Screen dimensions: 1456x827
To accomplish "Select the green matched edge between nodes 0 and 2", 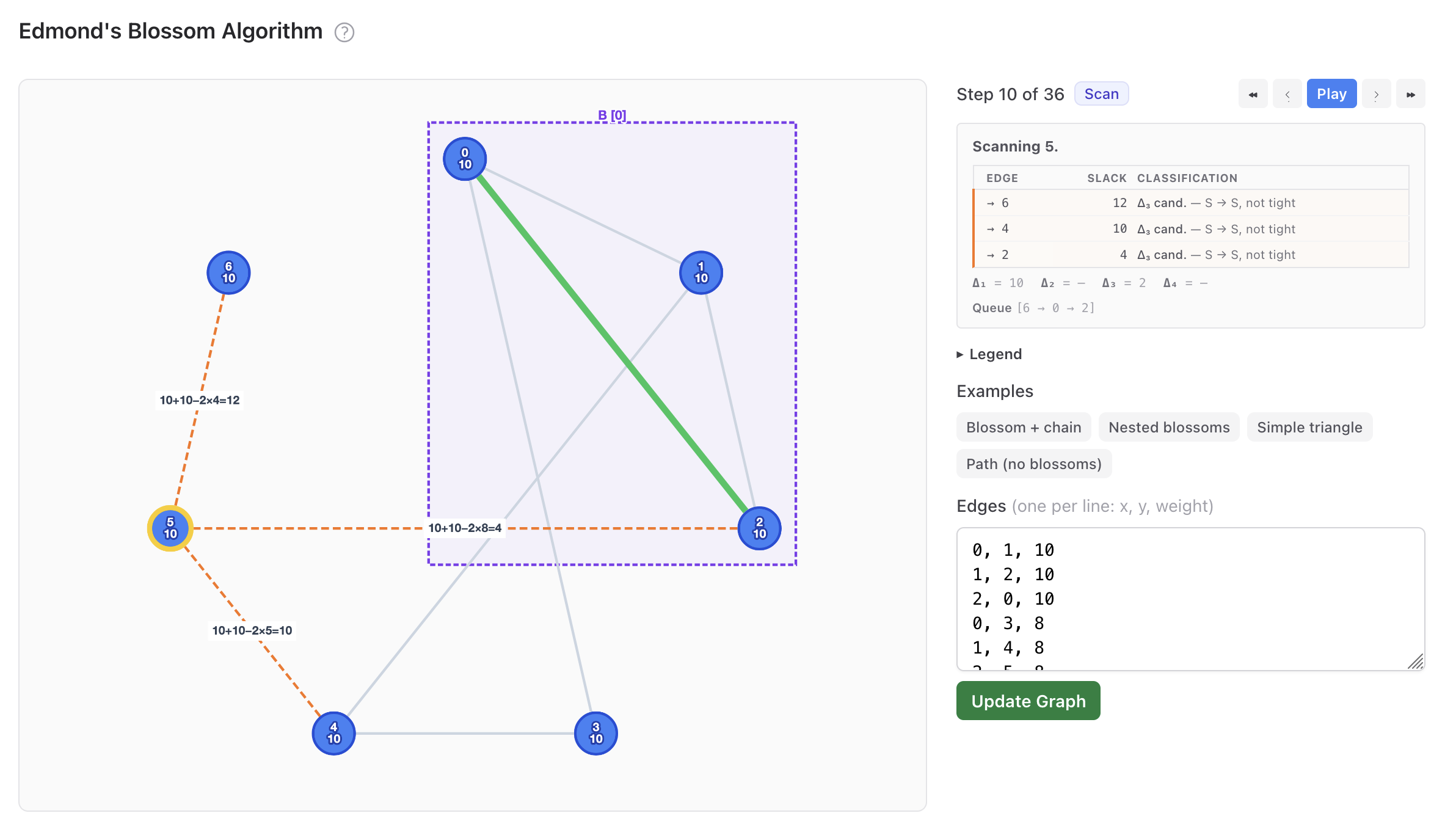I will tap(611, 342).
